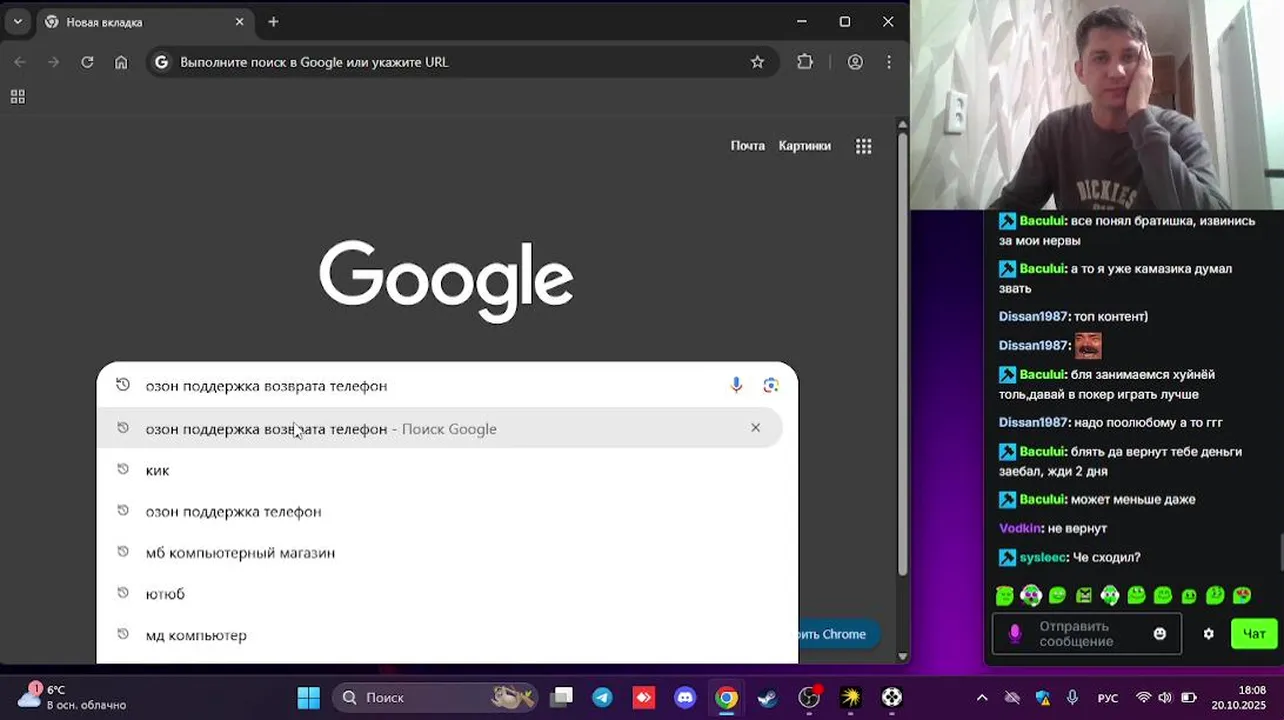Open Telegram from the taskbar
Image resolution: width=1284 pixels, height=720 pixels.
coord(602,697)
